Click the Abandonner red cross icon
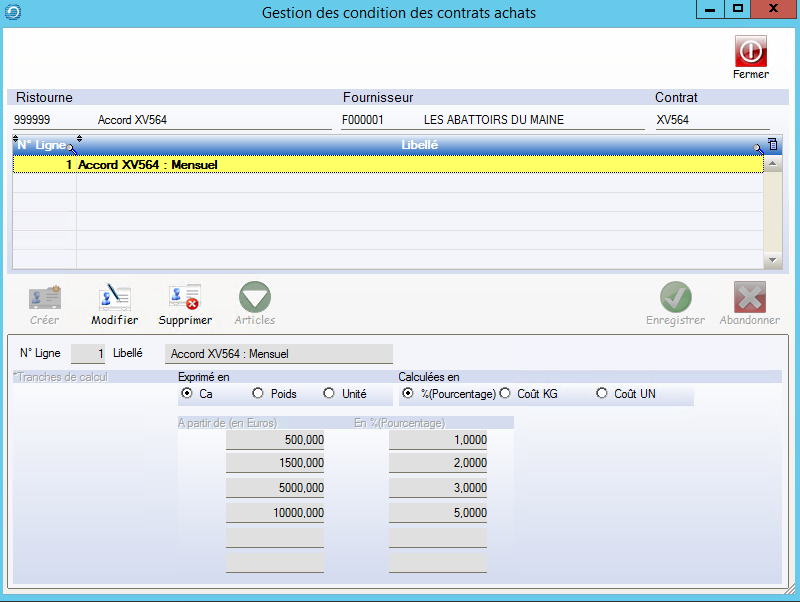The height and width of the screenshot is (602, 800). (749, 298)
